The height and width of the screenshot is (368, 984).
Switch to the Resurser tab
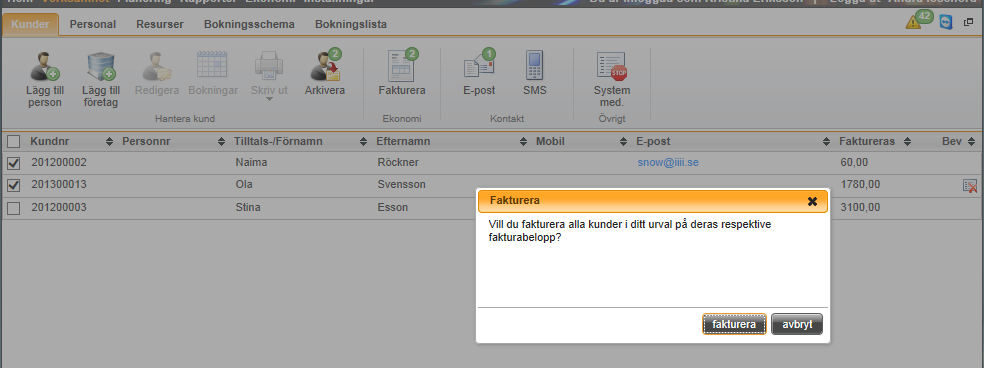click(x=160, y=24)
